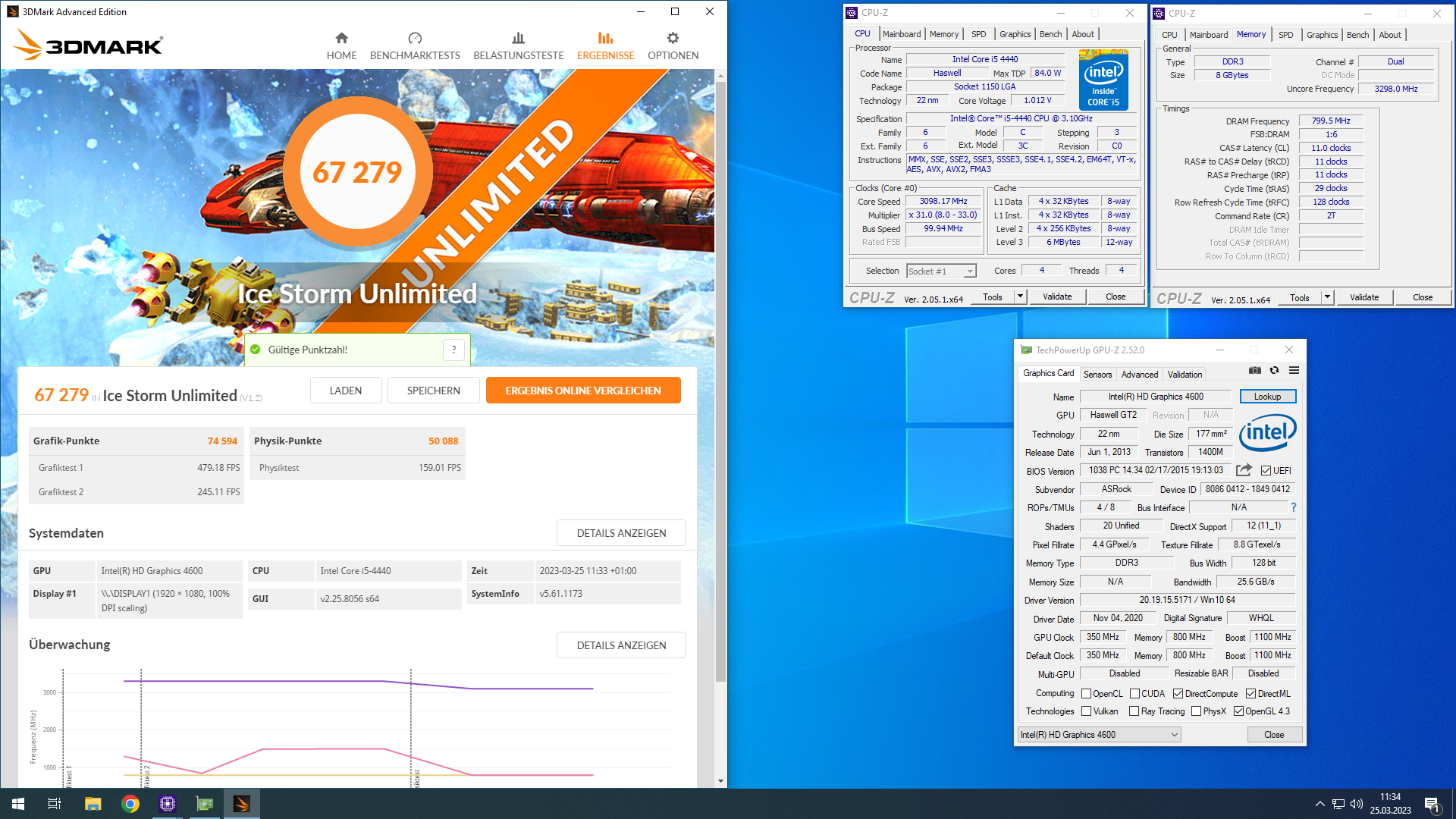Click the Bus Interface question mark in GPU-Z

click(1293, 507)
